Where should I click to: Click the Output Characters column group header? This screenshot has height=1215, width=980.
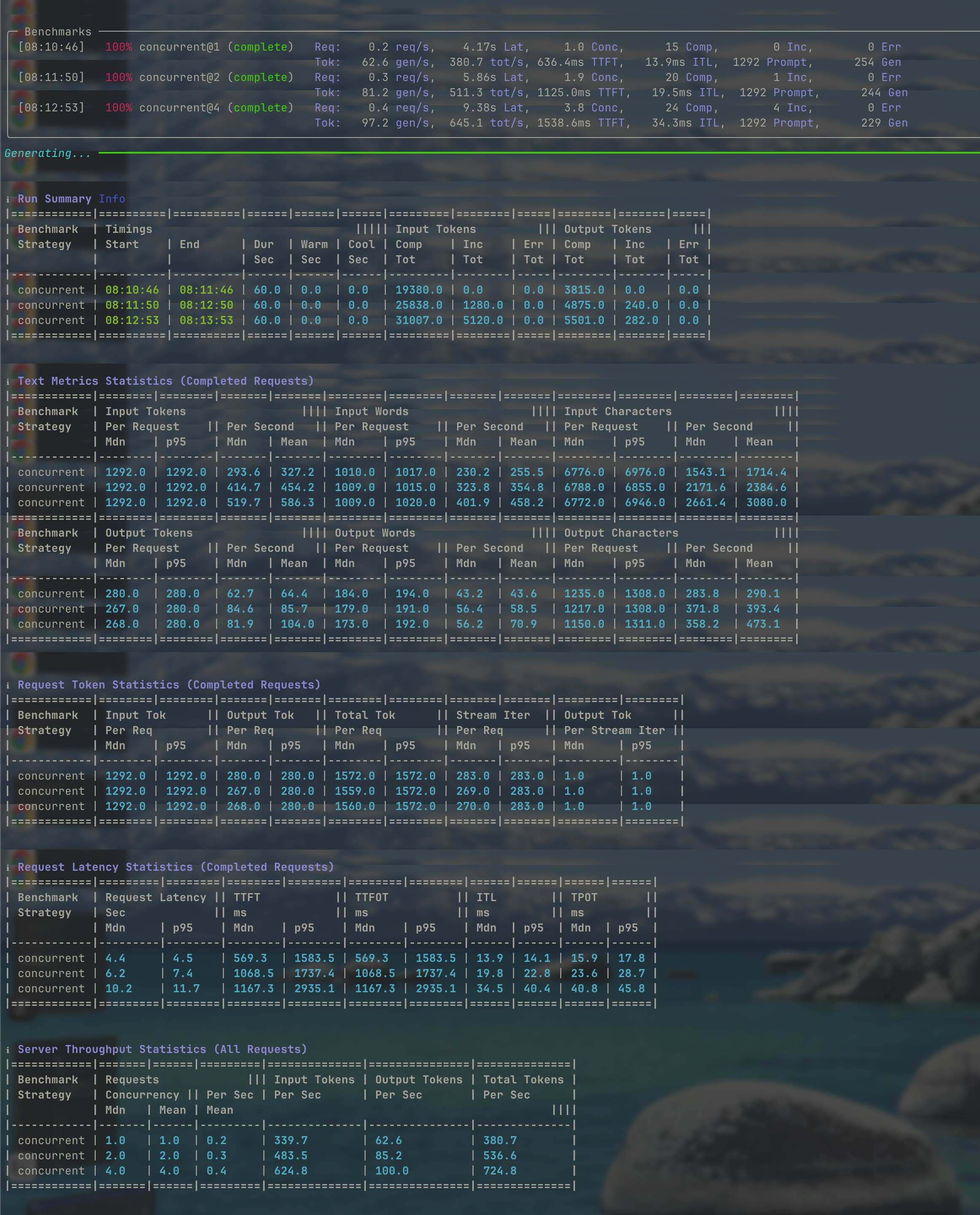point(621,533)
